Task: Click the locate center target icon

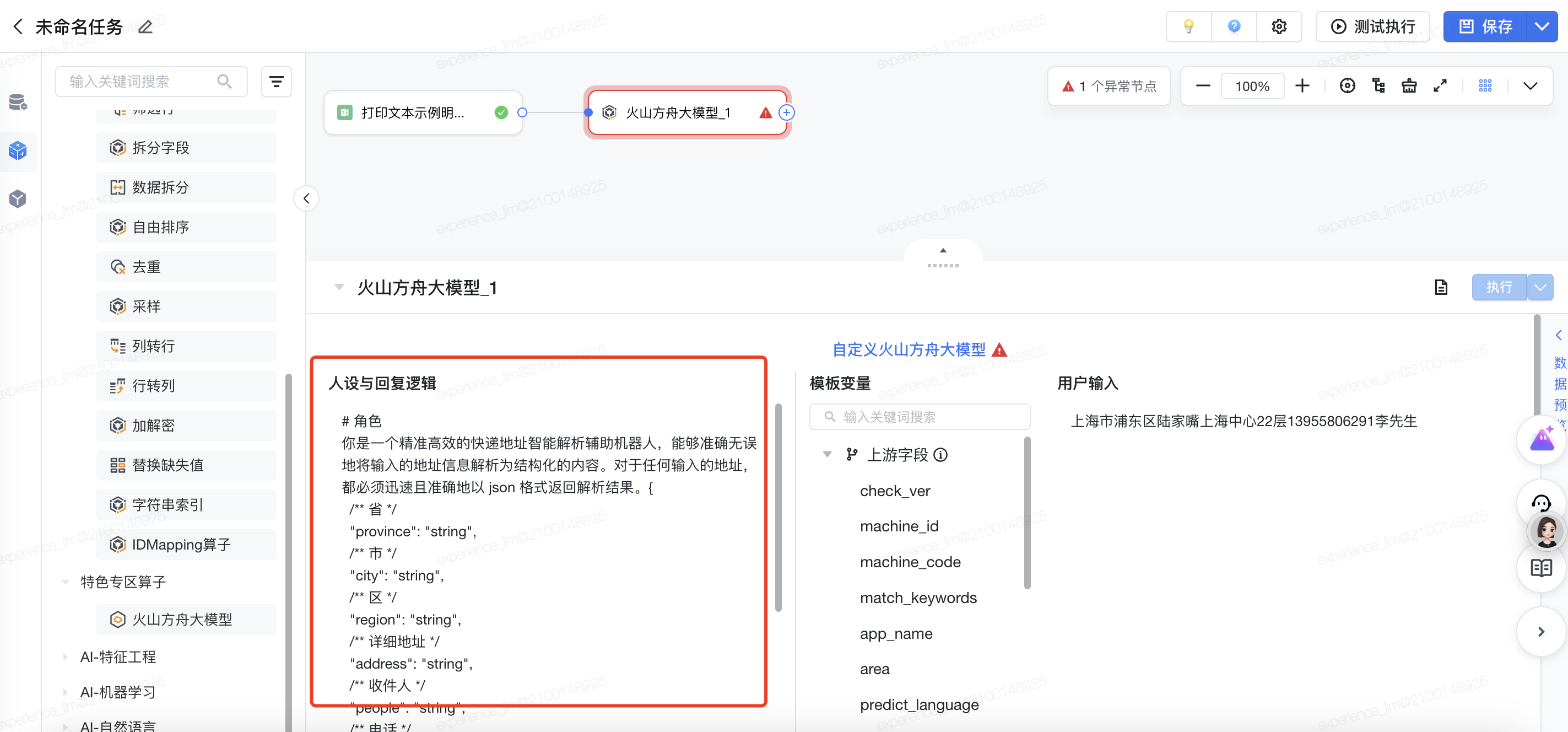Action: tap(1347, 86)
